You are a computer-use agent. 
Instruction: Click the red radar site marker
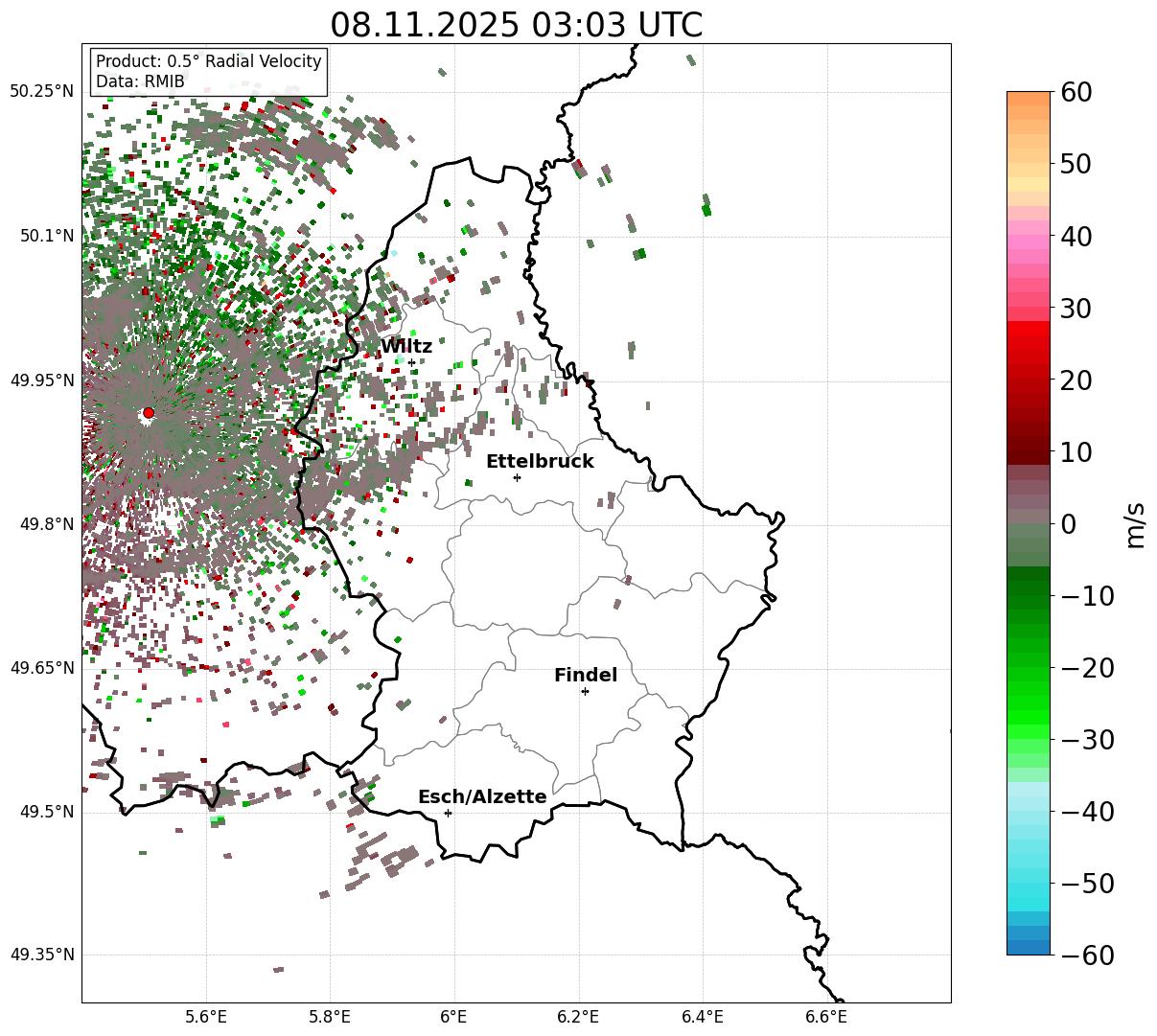(x=148, y=413)
